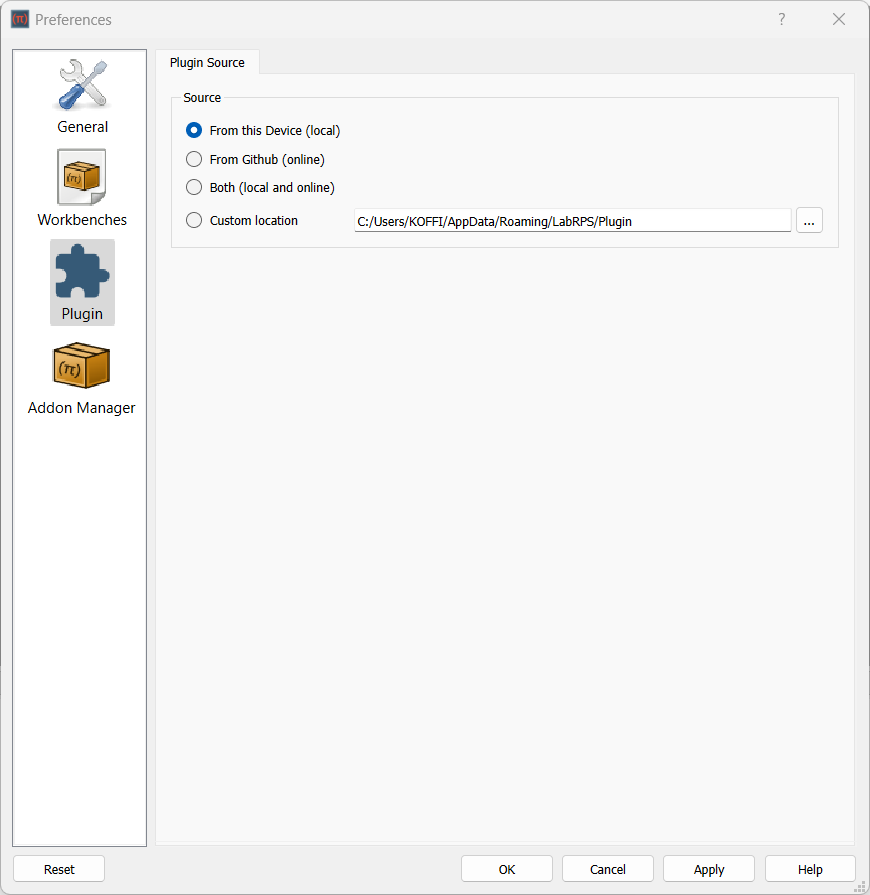Cancel the preferences dialog

(x=607, y=868)
